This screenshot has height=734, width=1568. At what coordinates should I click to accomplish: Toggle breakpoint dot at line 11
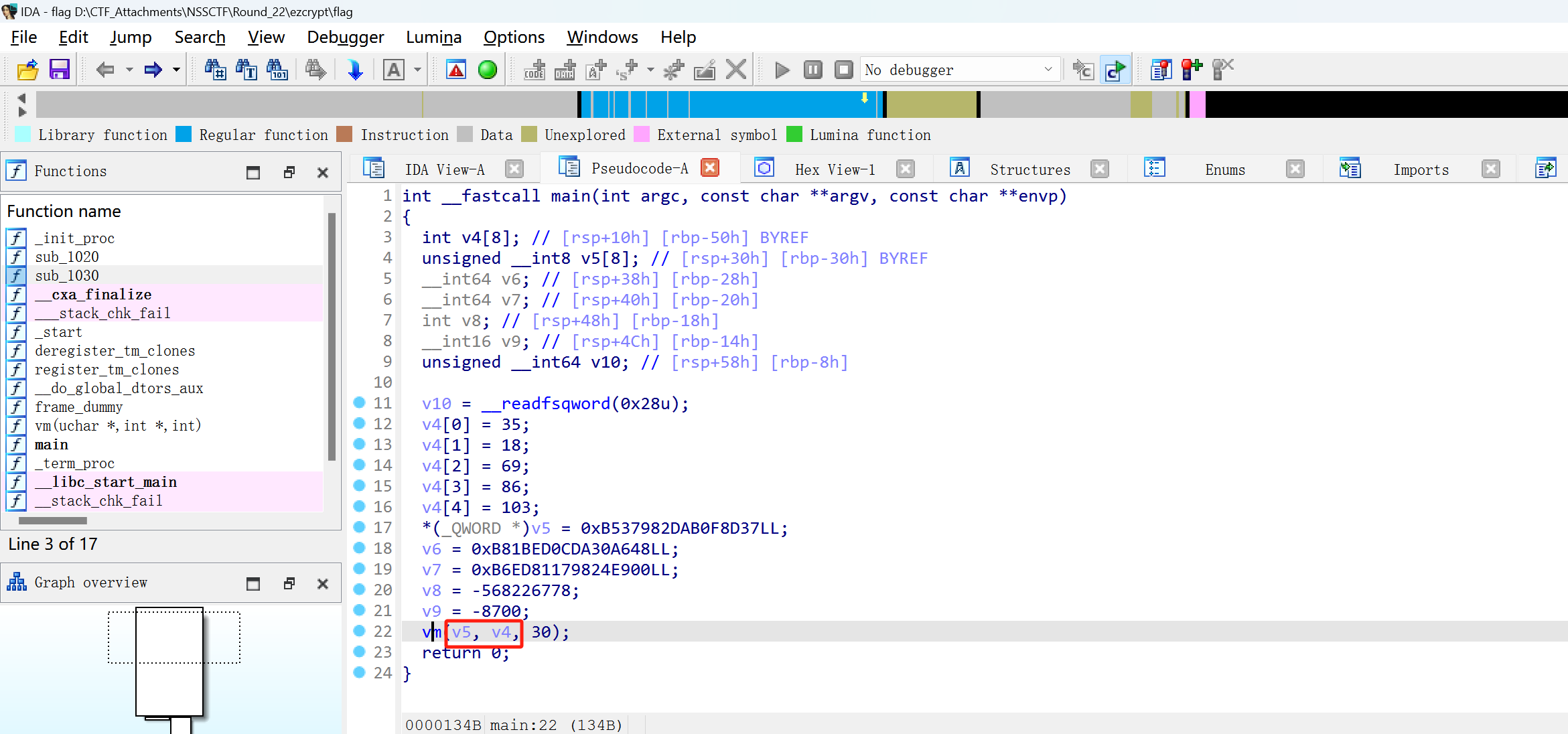pyautogui.click(x=360, y=402)
